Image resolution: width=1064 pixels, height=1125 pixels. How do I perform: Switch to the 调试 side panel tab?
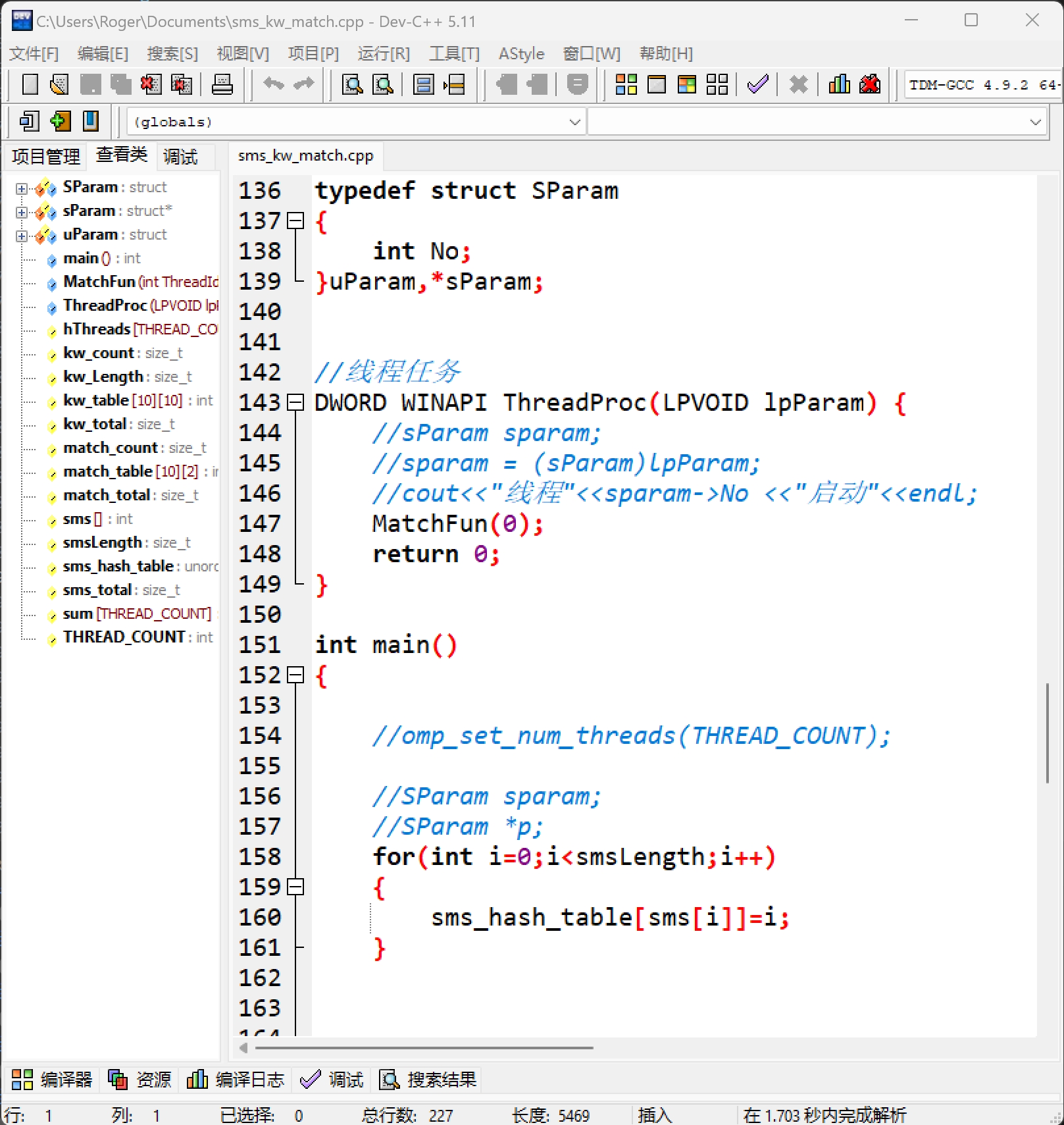180,157
